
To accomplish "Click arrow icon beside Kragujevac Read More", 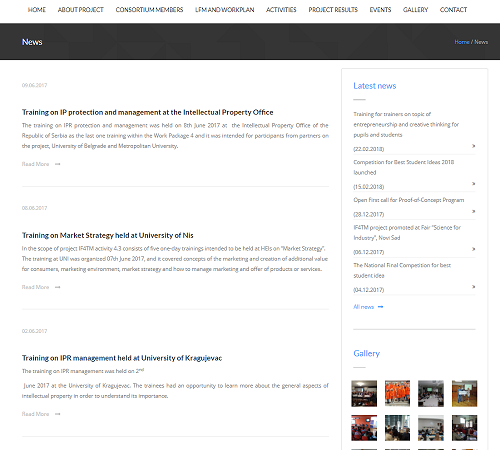I will (58, 414).
